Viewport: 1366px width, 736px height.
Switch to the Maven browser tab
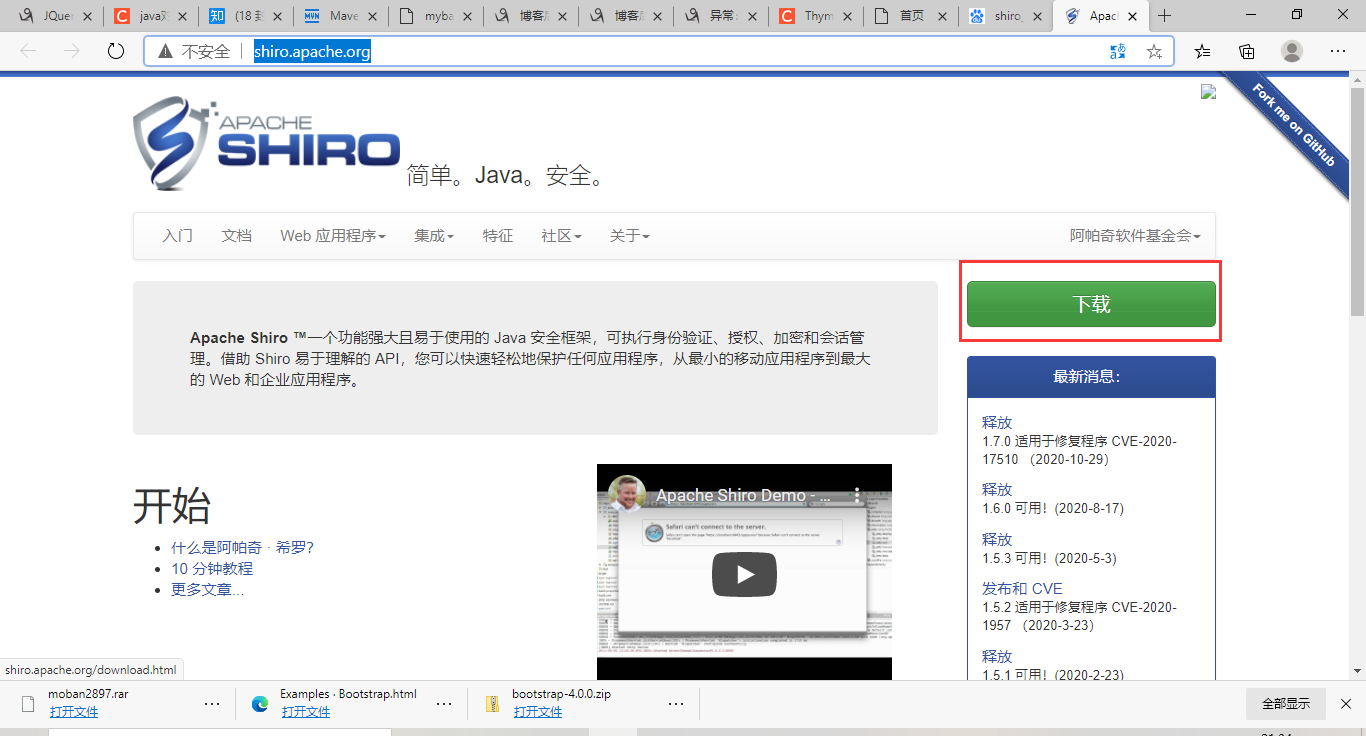(x=340, y=16)
